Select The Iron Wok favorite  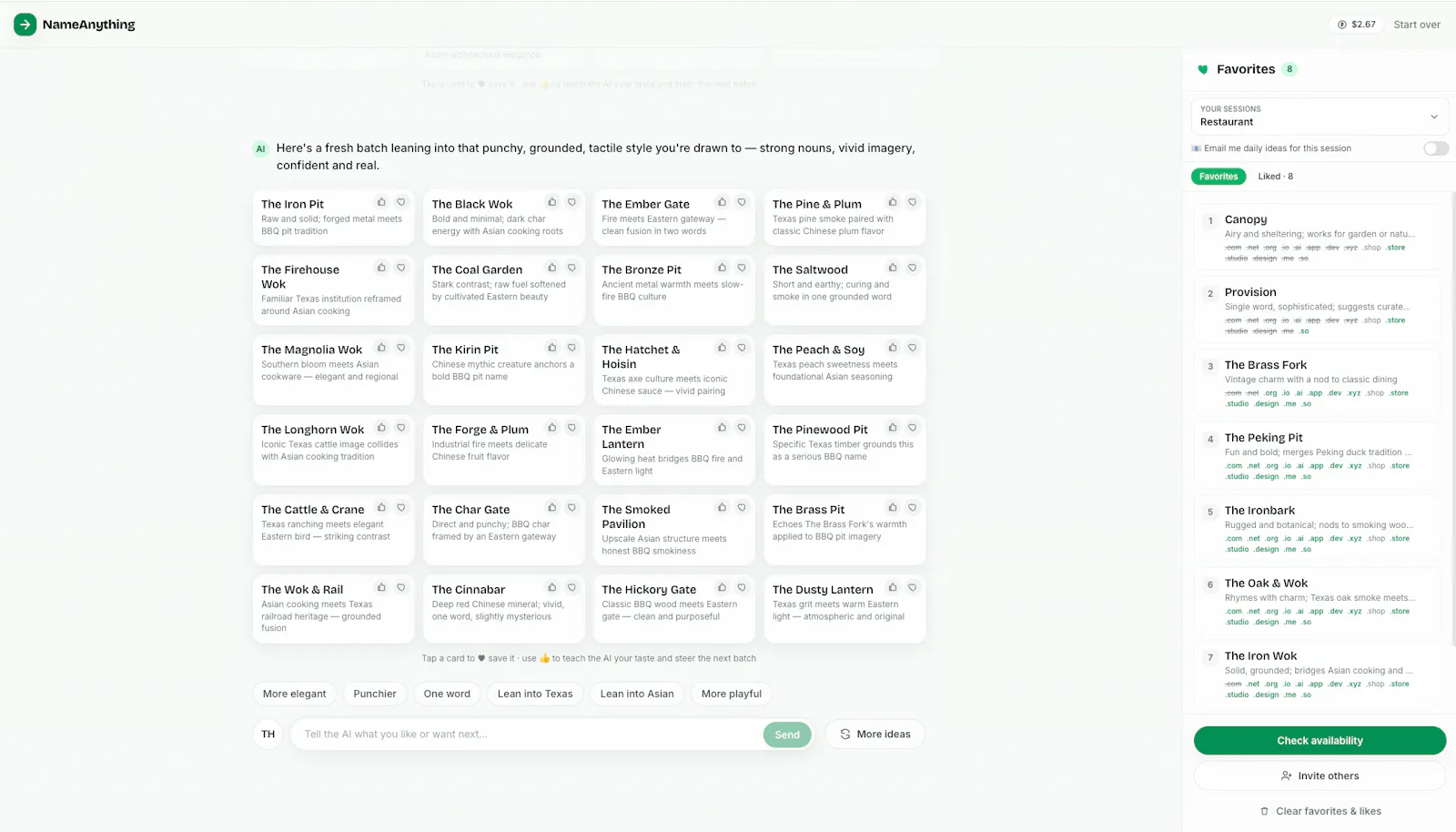click(1319, 675)
